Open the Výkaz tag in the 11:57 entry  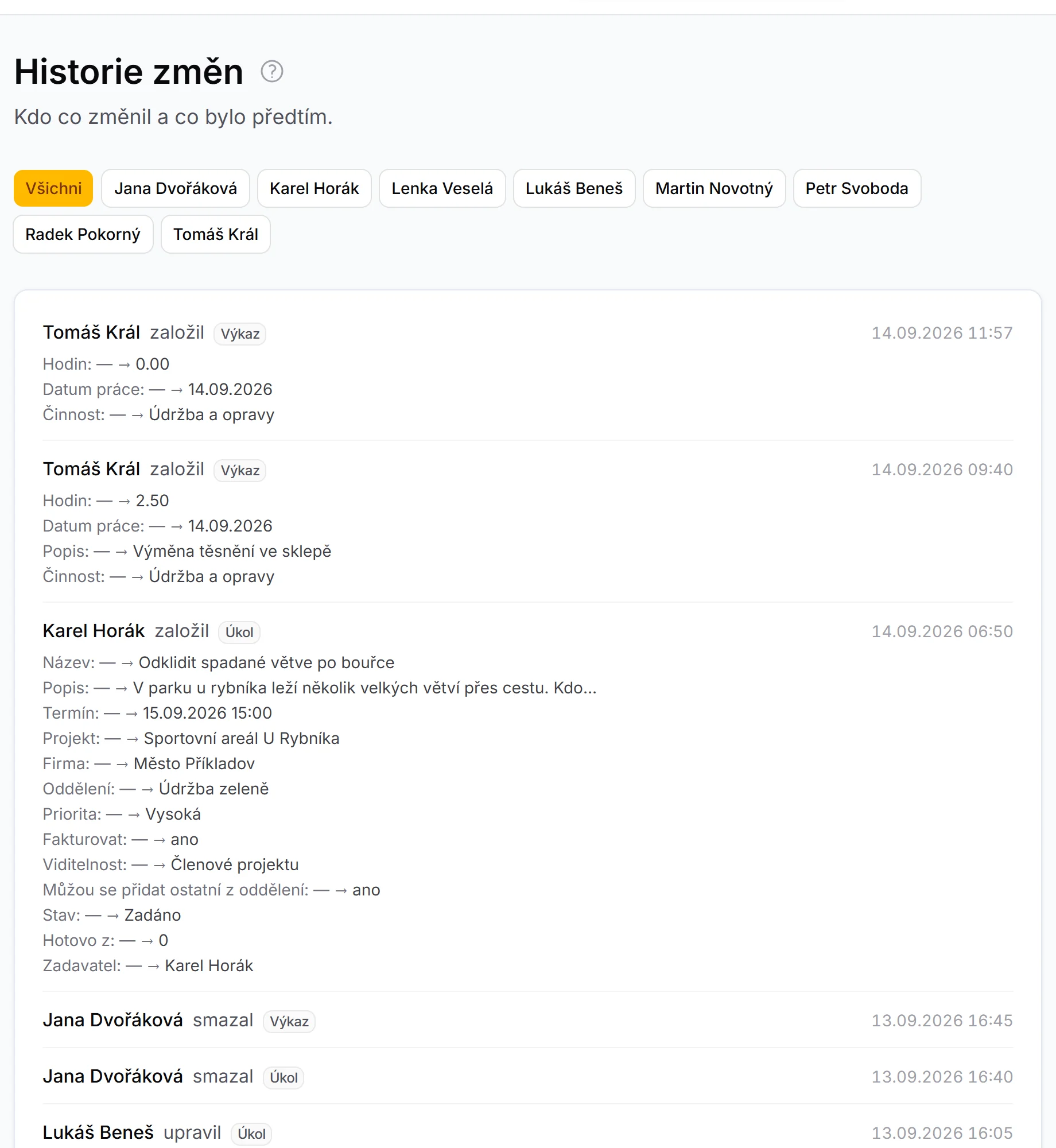pos(240,333)
